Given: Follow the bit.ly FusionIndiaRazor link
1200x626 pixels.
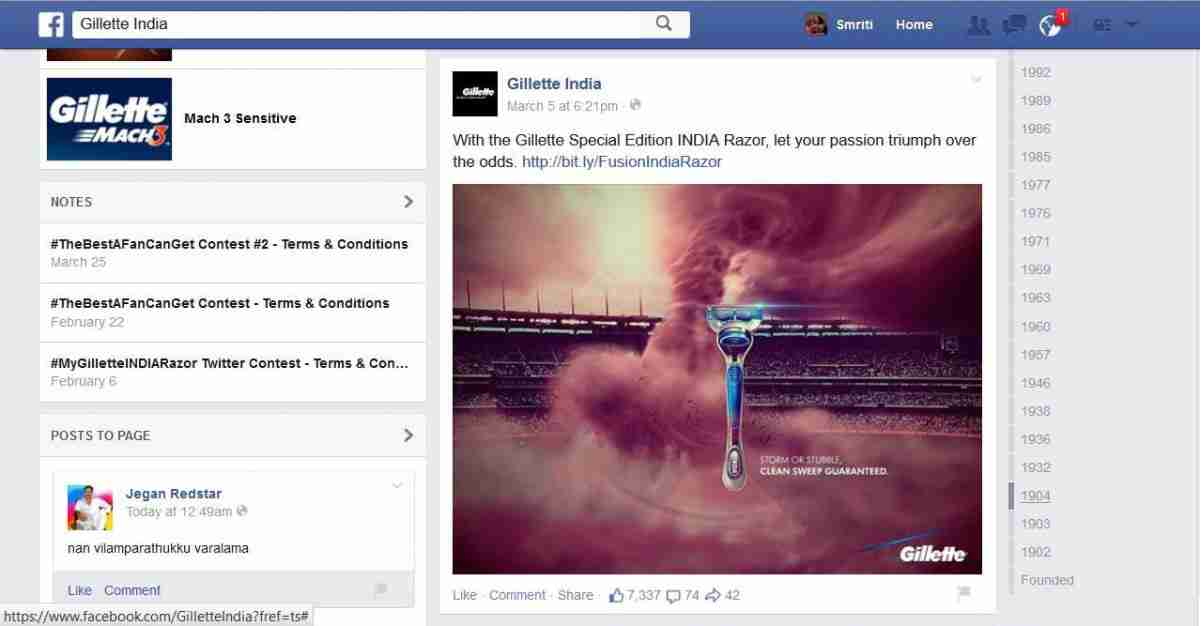Looking at the screenshot, I should pyautogui.click(x=622, y=161).
